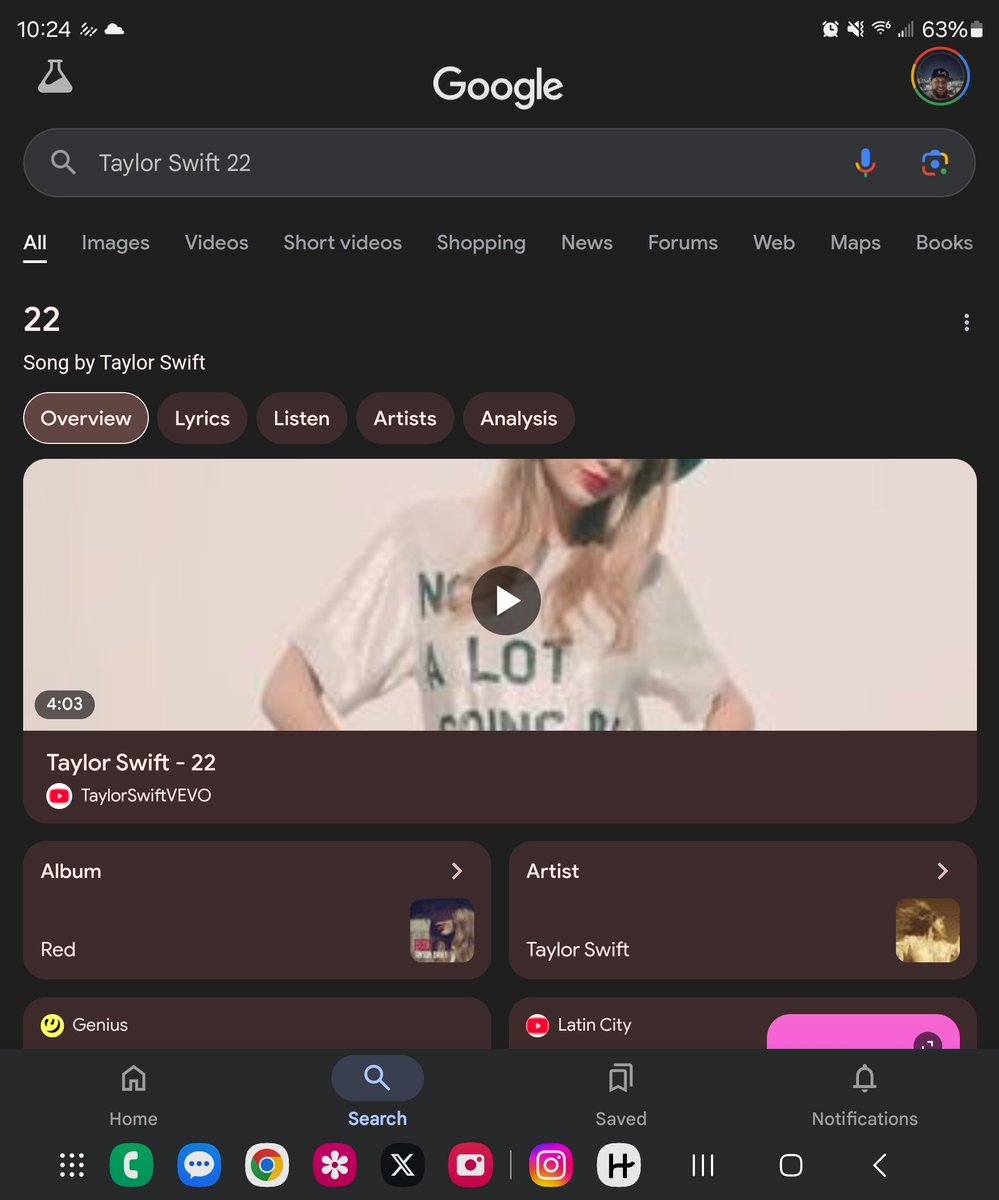Open the Red album cover thumbnail
This screenshot has height=1200, width=999.
[x=442, y=930]
